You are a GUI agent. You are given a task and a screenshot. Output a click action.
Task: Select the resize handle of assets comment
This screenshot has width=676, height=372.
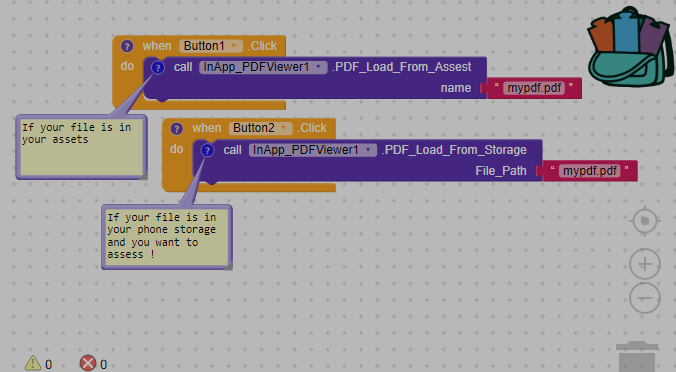[x=144, y=175]
